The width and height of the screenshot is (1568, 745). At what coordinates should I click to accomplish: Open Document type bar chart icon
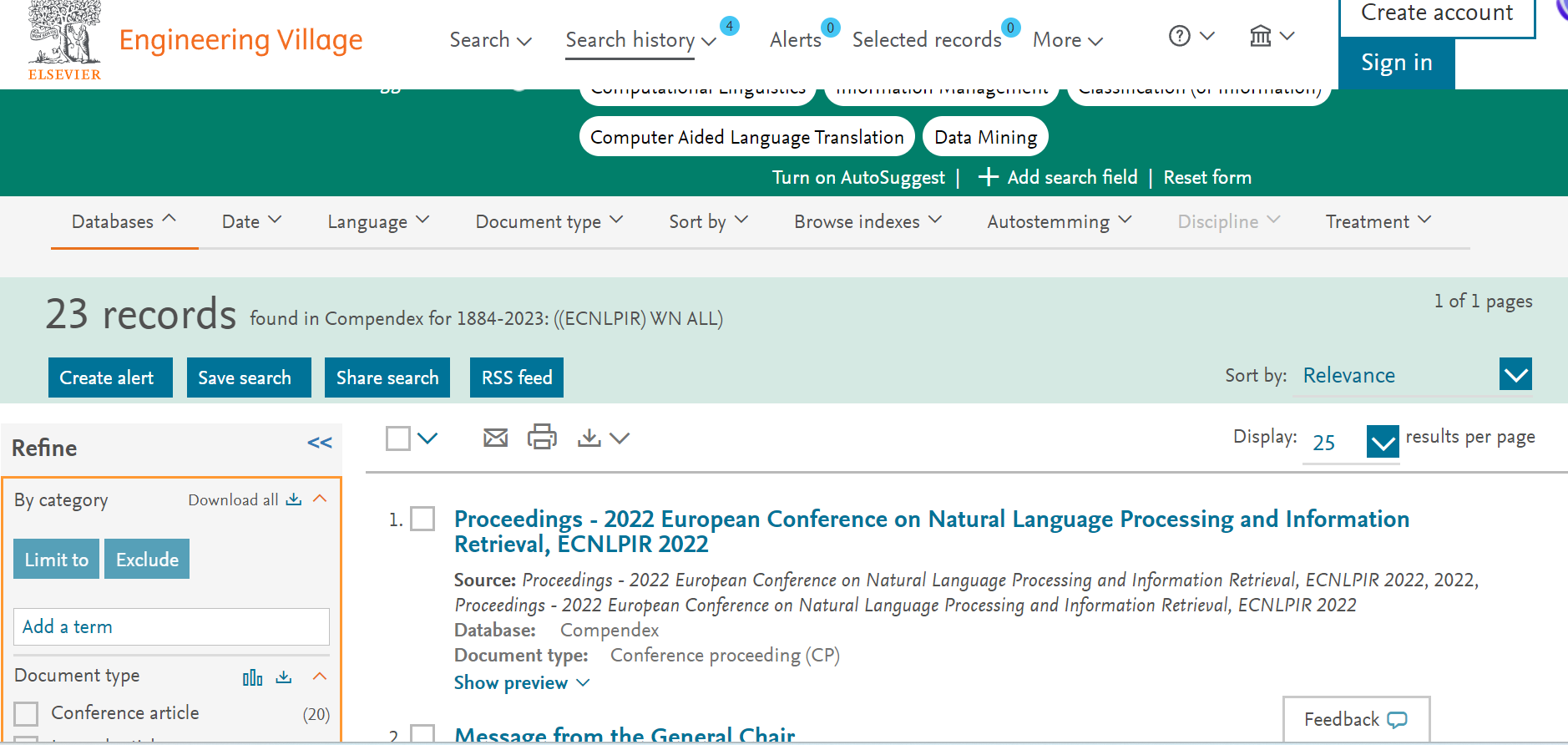(252, 677)
